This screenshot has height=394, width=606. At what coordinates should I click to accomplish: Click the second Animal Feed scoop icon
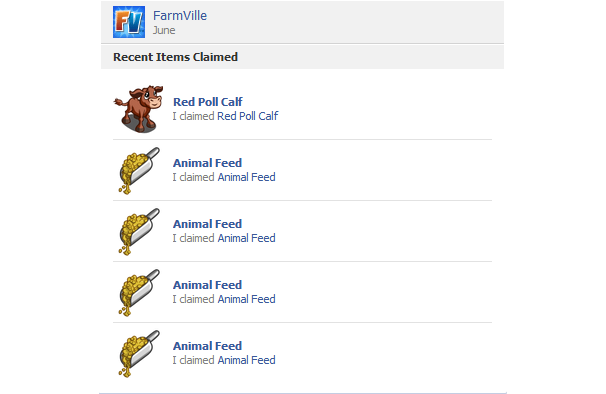pyautogui.click(x=139, y=231)
